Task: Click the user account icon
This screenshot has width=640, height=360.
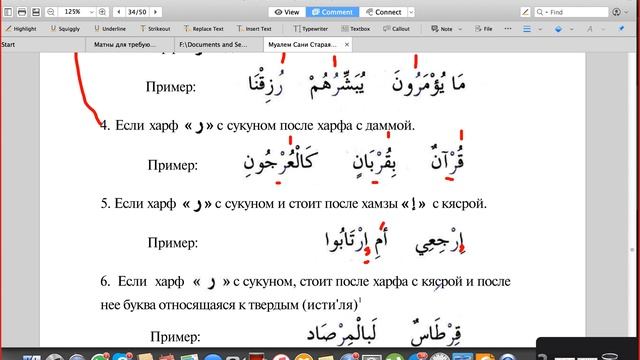Action: tap(616, 12)
